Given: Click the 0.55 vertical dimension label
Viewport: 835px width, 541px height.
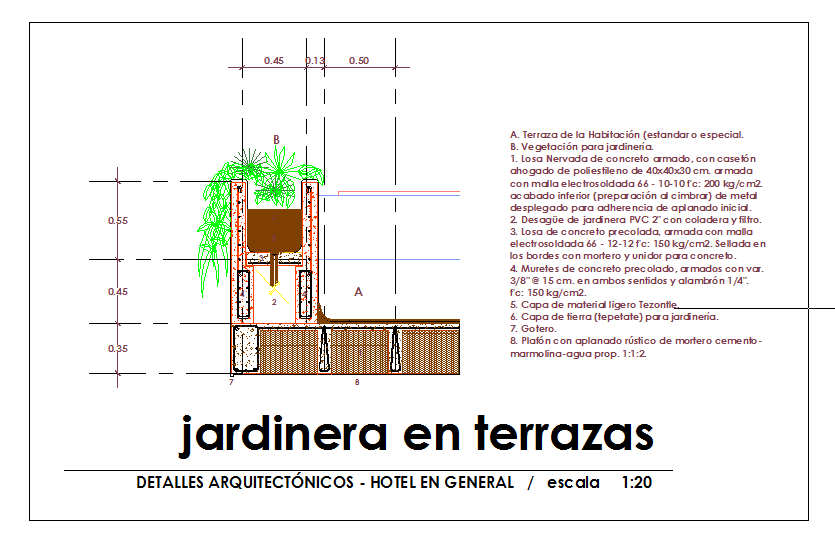Looking at the screenshot, I should pyautogui.click(x=117, y=220).
